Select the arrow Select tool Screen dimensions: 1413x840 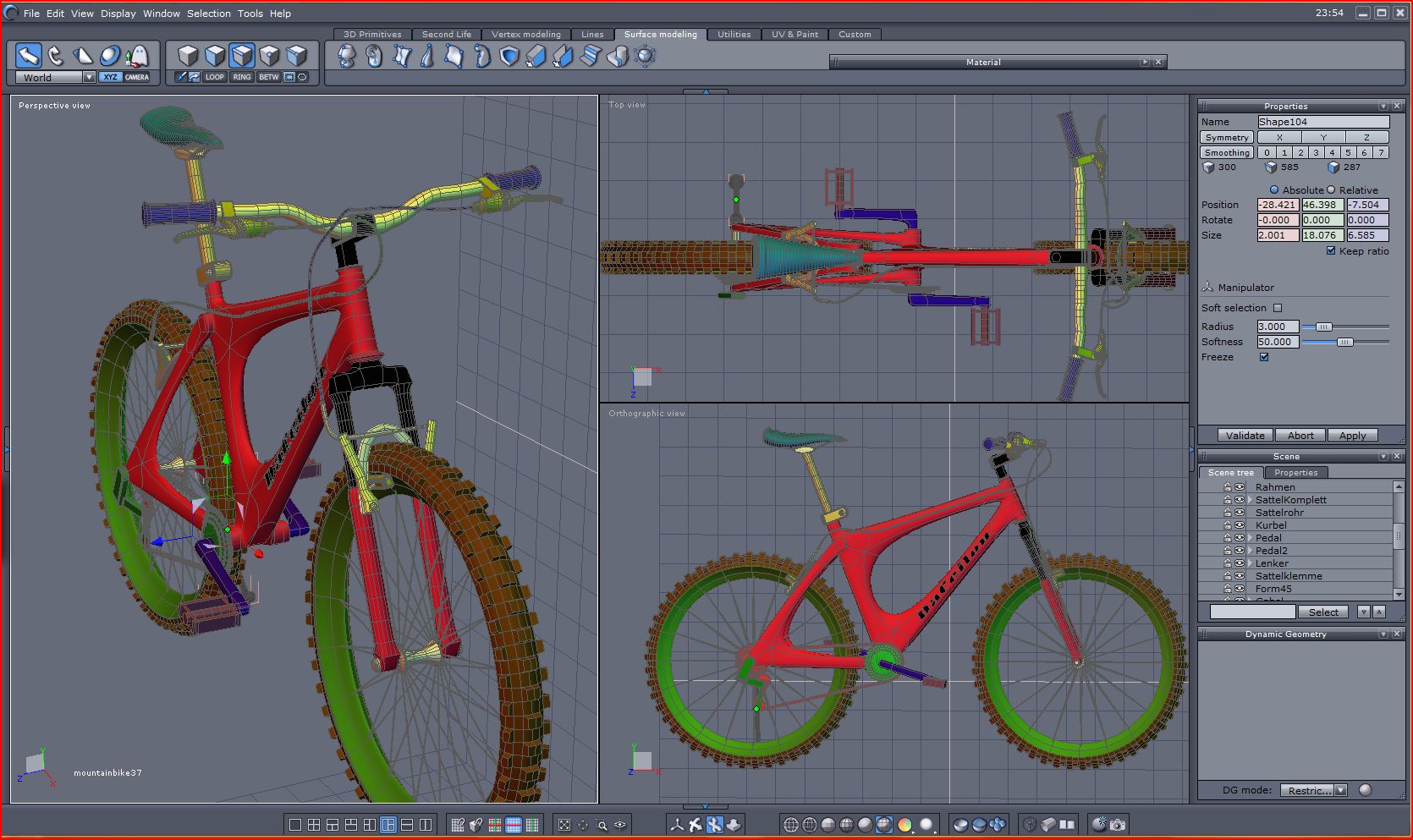(29, 56)
